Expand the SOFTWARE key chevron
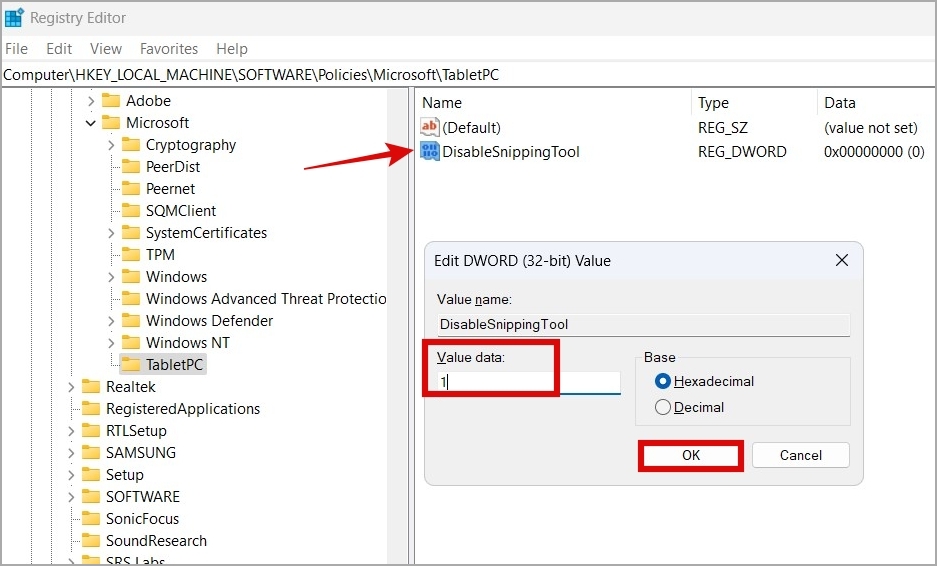The width and height of the screenshot is (937, 566). [x=71, y=497]
